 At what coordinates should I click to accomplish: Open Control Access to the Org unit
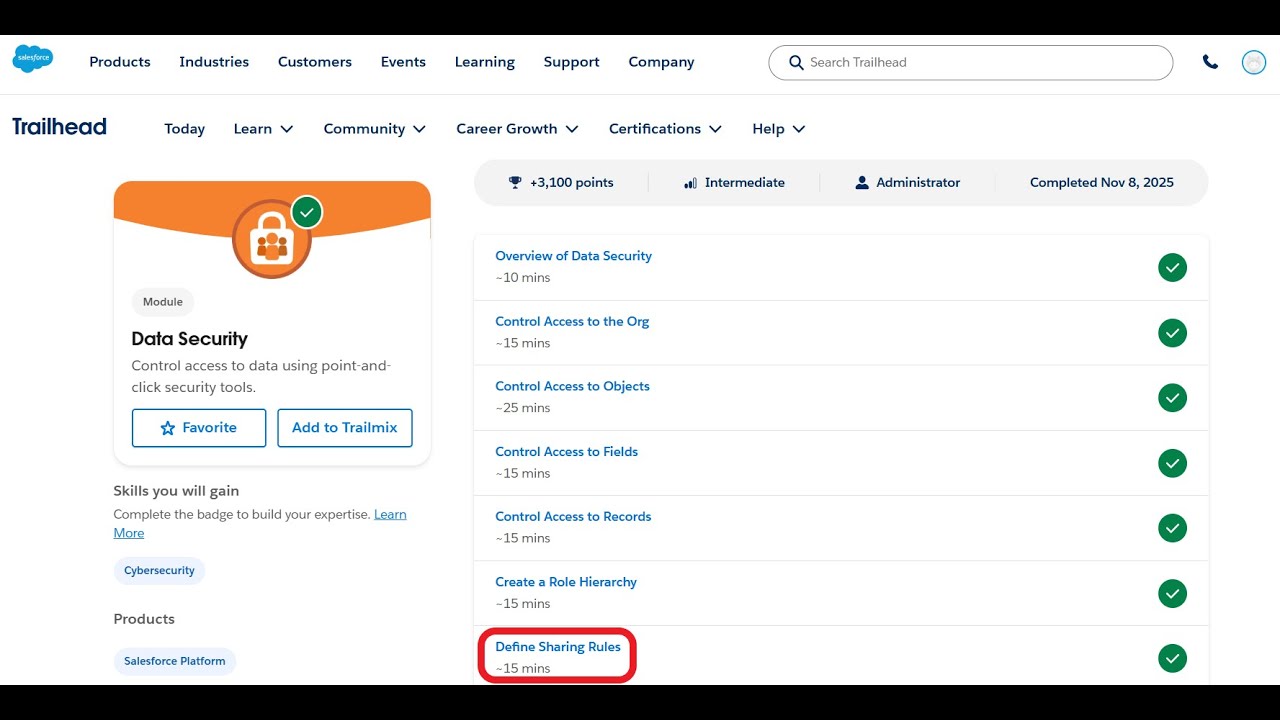pos(572,322)
